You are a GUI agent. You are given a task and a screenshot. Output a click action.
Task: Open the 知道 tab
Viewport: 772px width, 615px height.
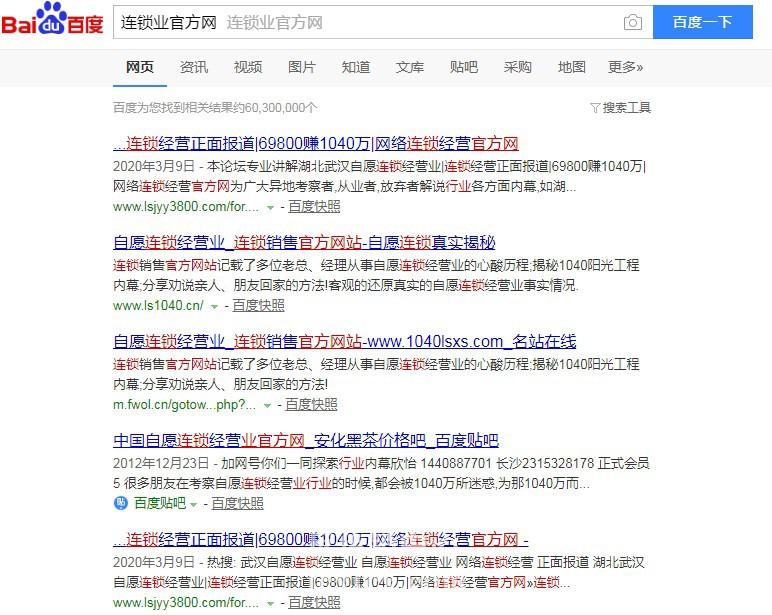pos(356,67)
